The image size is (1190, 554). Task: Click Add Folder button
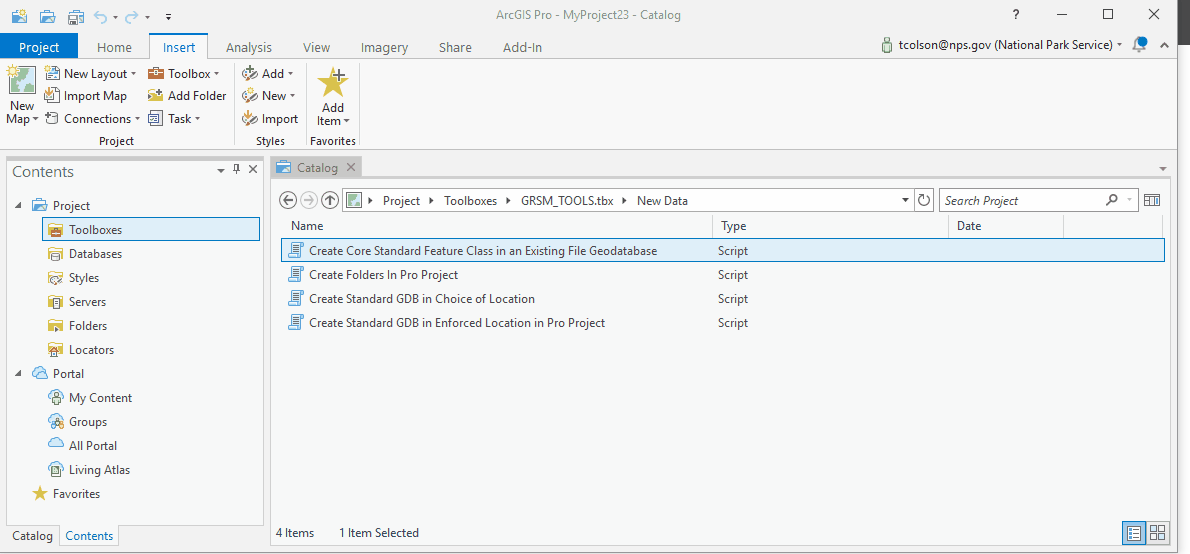click(187, 96)
